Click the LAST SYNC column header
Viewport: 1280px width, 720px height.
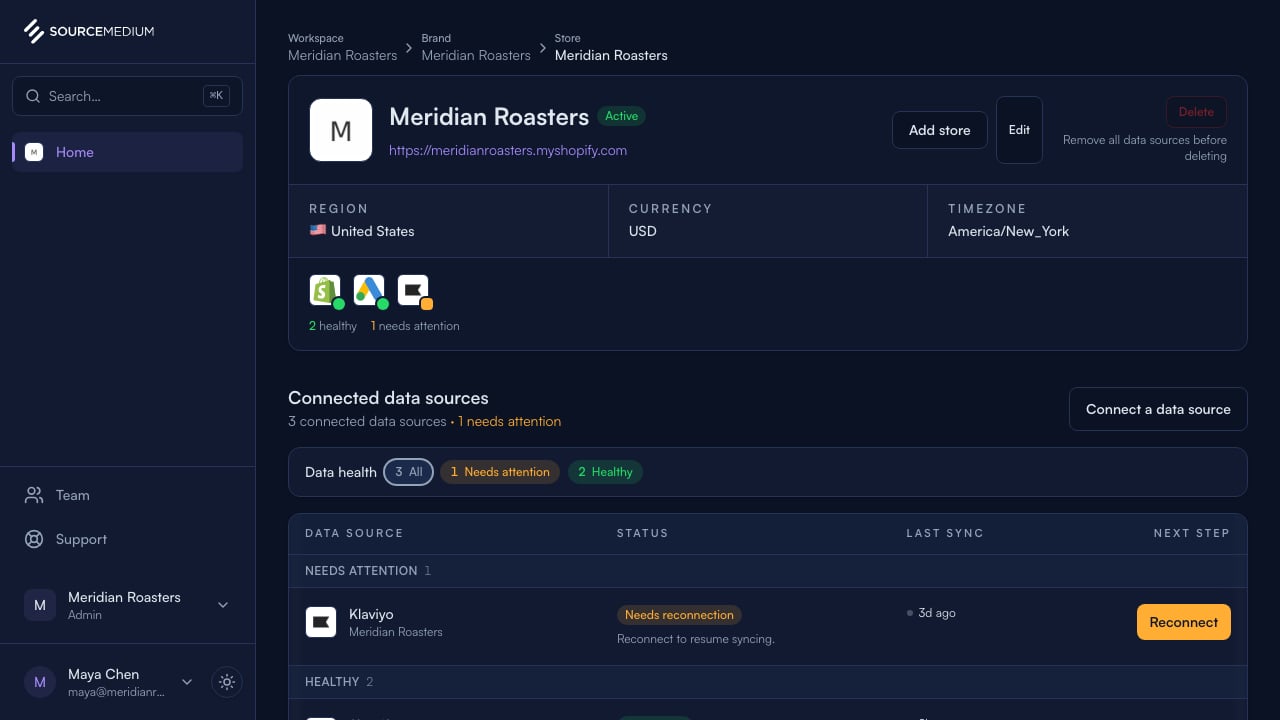tap(945, 533)
